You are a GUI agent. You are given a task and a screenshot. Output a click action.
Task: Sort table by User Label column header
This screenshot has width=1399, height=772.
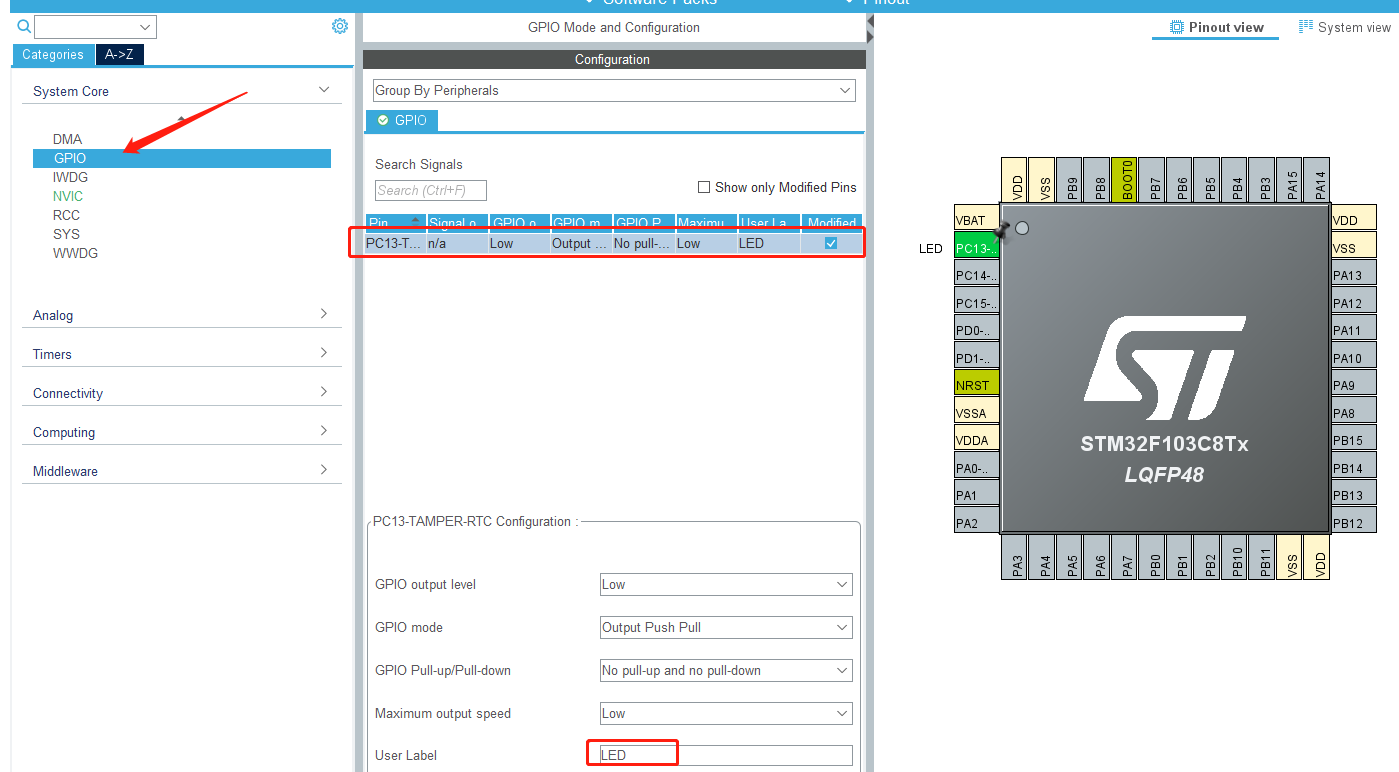point(768,222)
